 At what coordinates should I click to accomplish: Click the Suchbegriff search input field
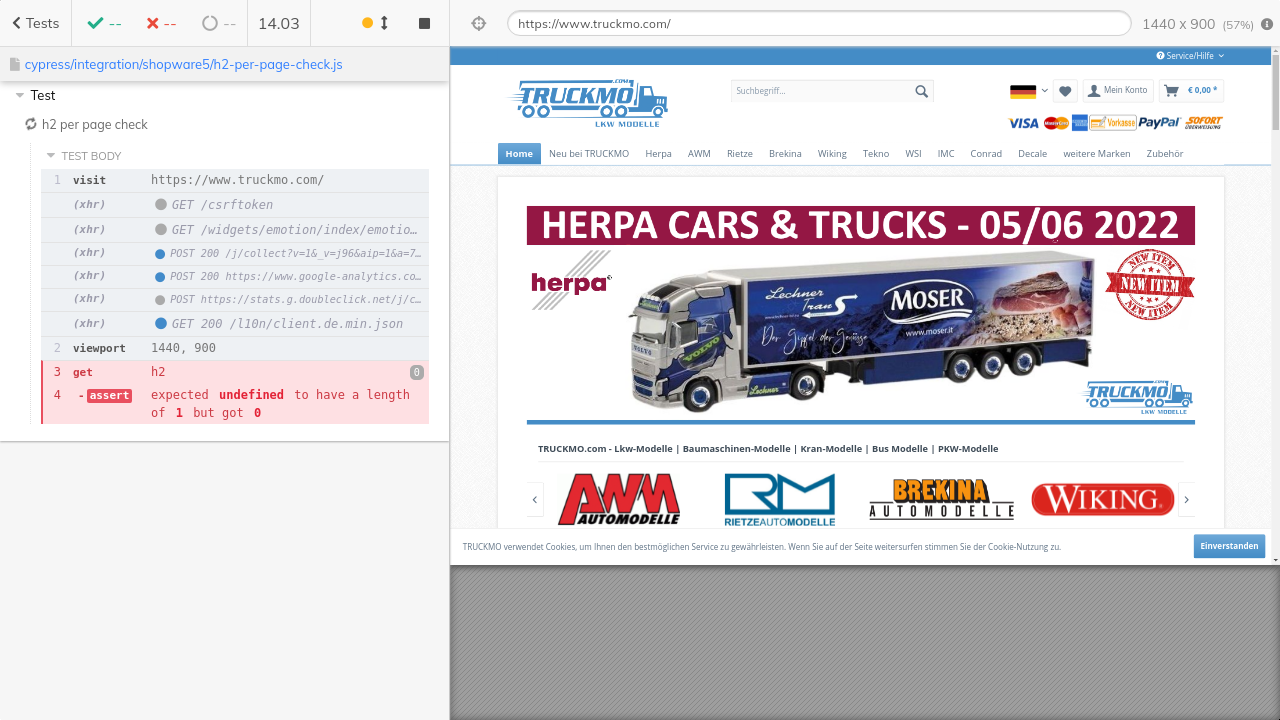pos(820,91)
